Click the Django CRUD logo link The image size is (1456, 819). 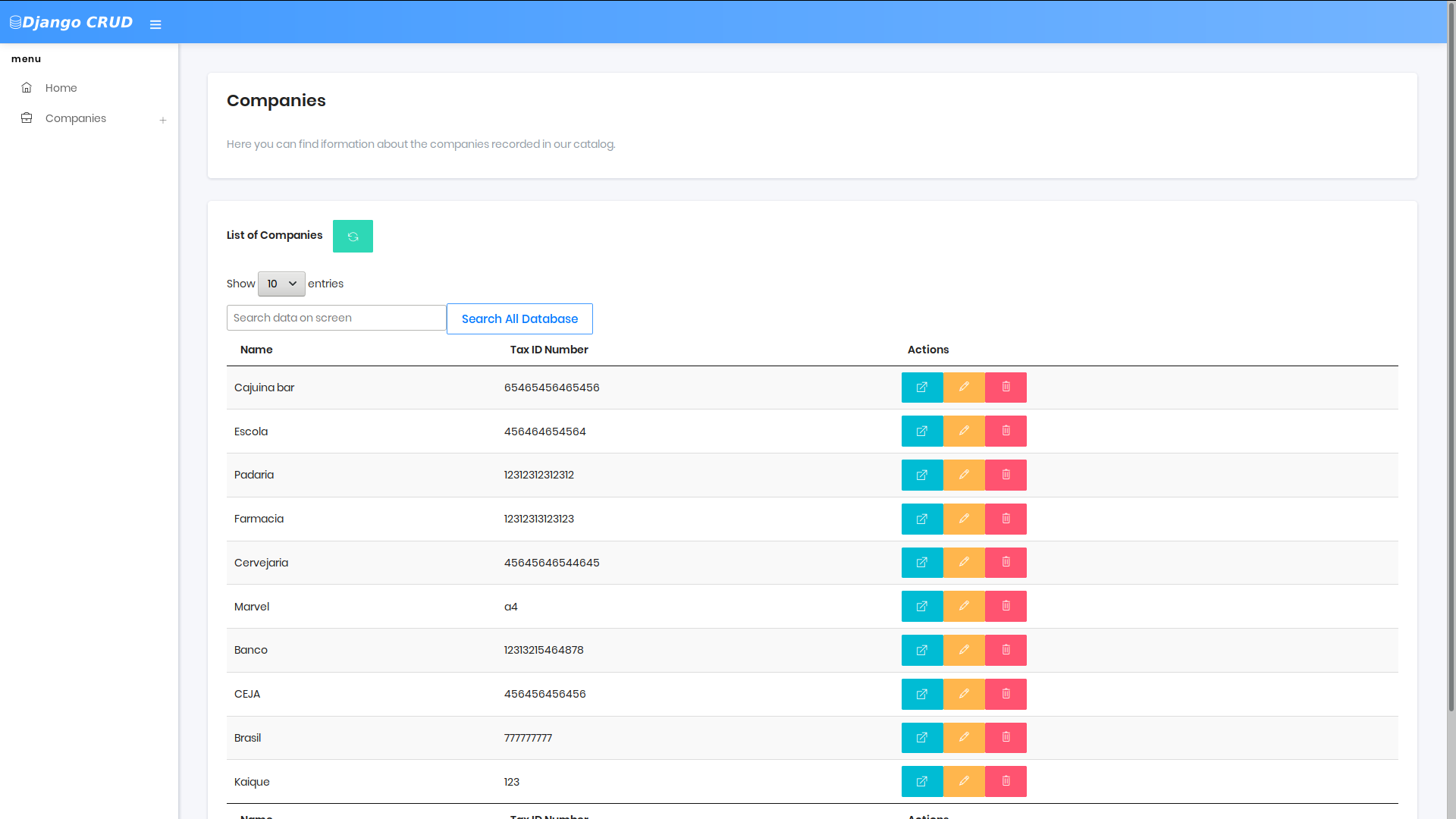coord(71,22)
